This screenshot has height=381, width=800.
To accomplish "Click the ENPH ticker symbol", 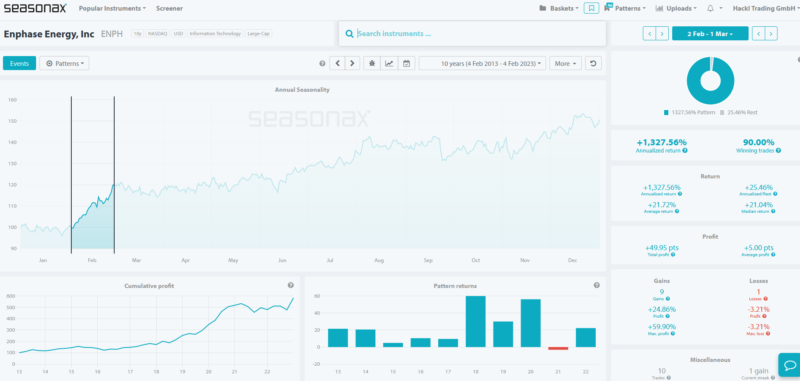I will (112, 34).
